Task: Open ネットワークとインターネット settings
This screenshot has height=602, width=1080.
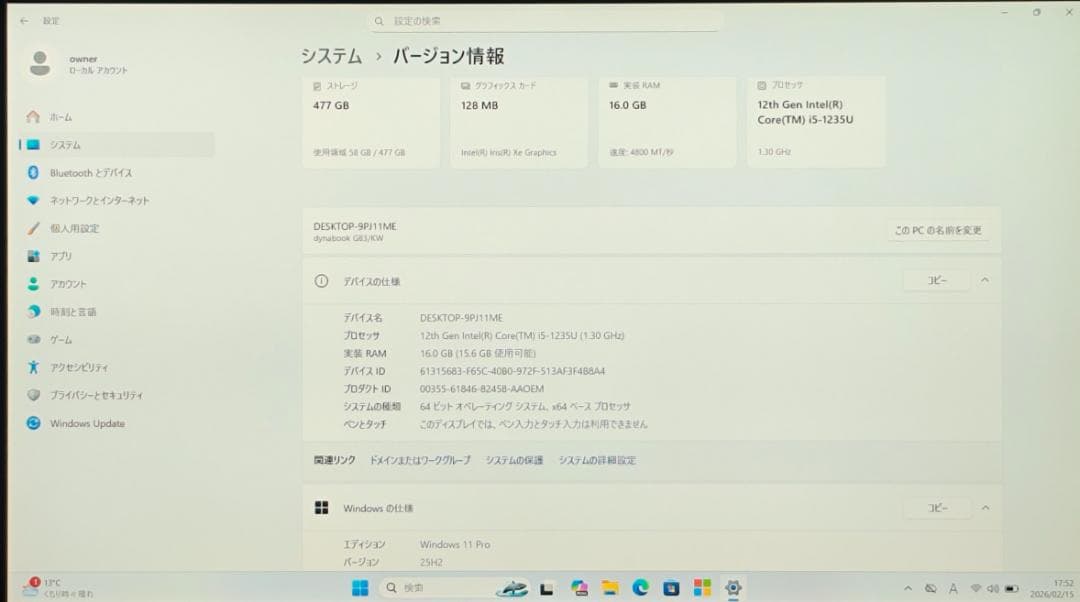Action: (x=117, y=200)
